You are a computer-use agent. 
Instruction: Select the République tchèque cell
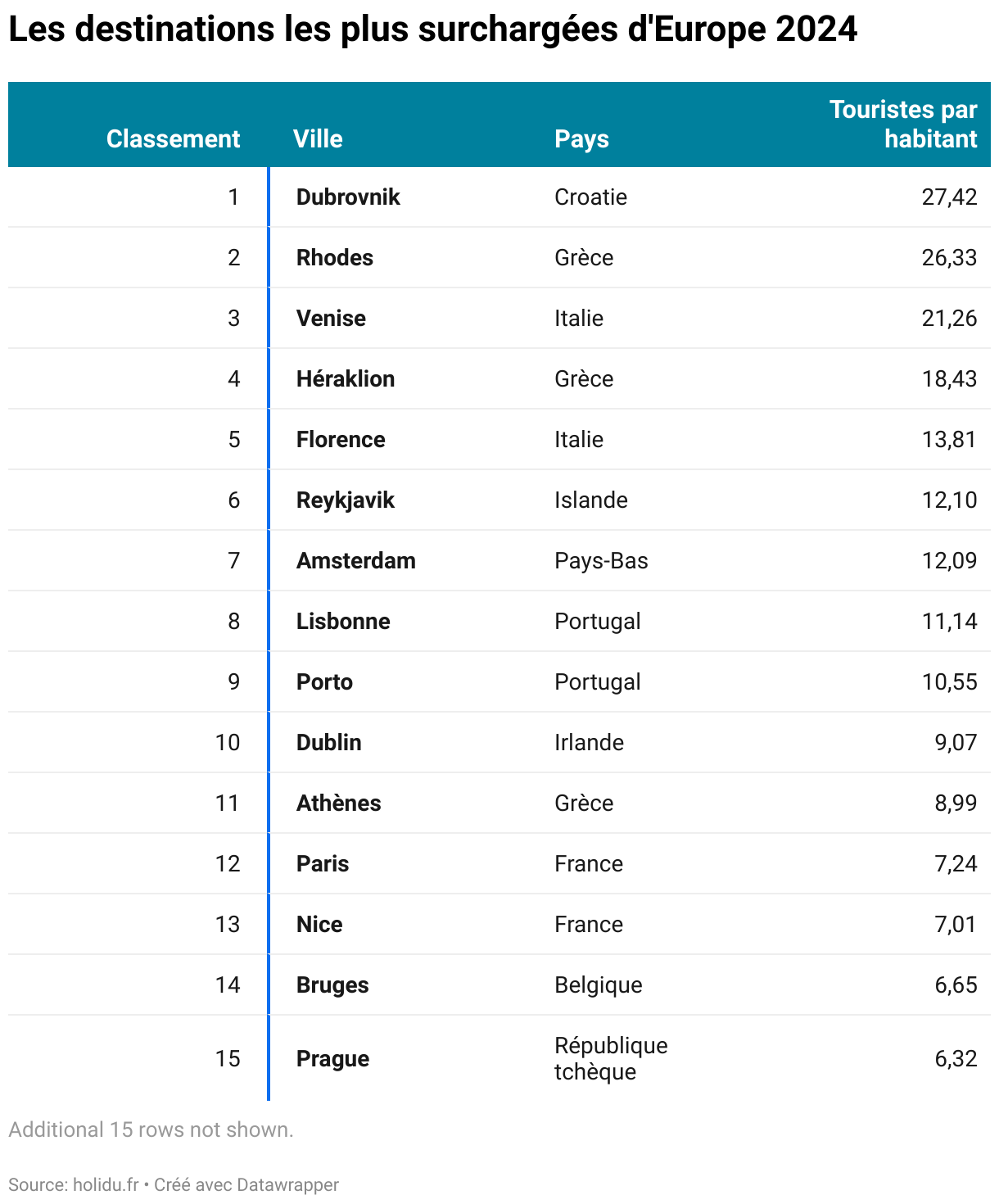610,1058
